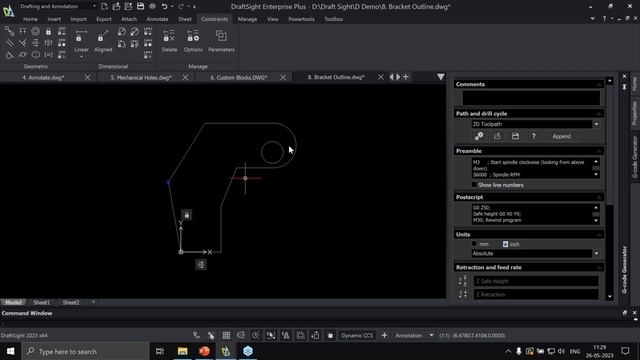Click the Append button
Viewport: 640px width, 360px height.
pyautogui.click(x=562, y=136)
